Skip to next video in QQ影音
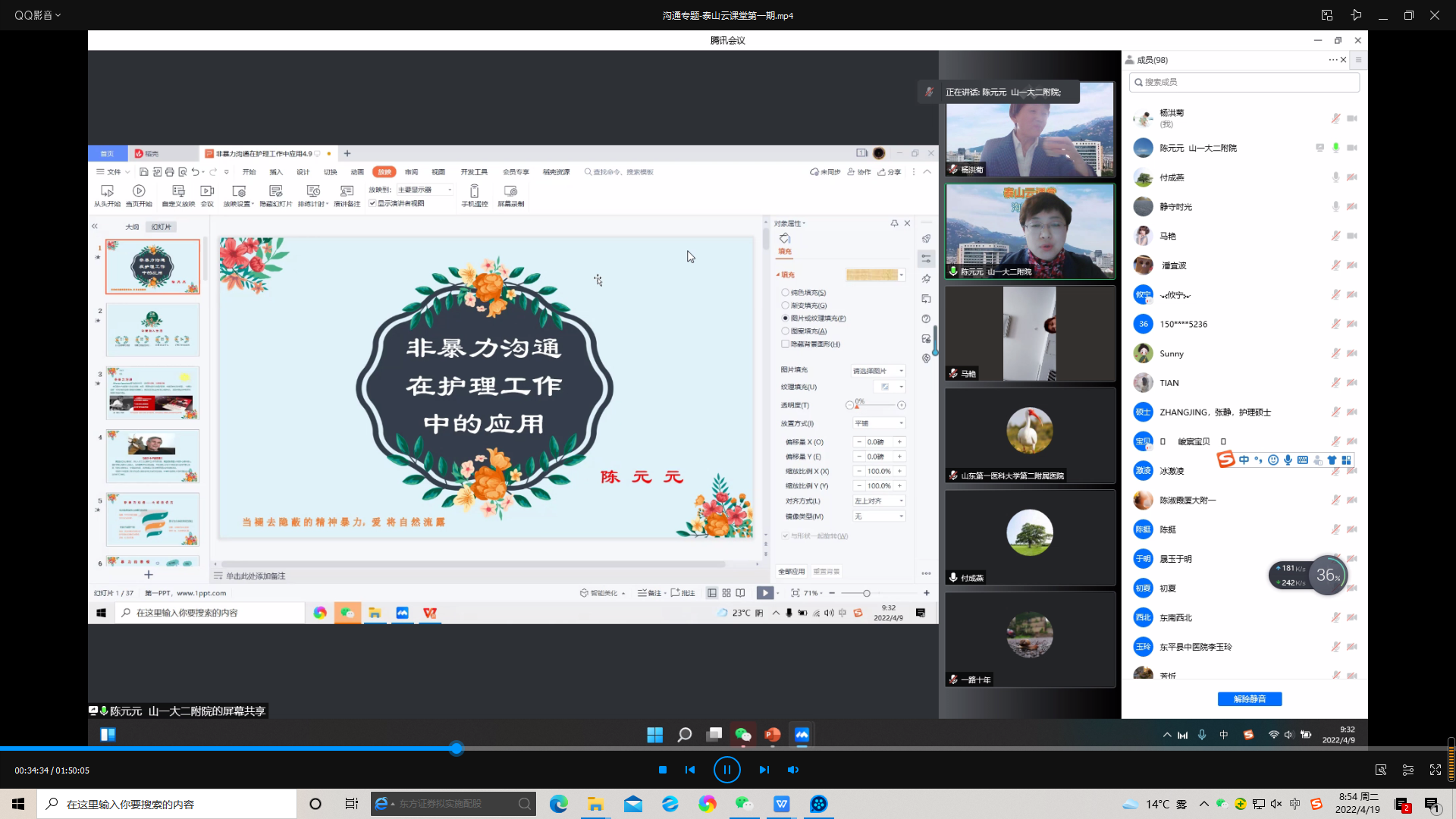Viewport: 1456px width, 819px height. click(x=764, y=770)
